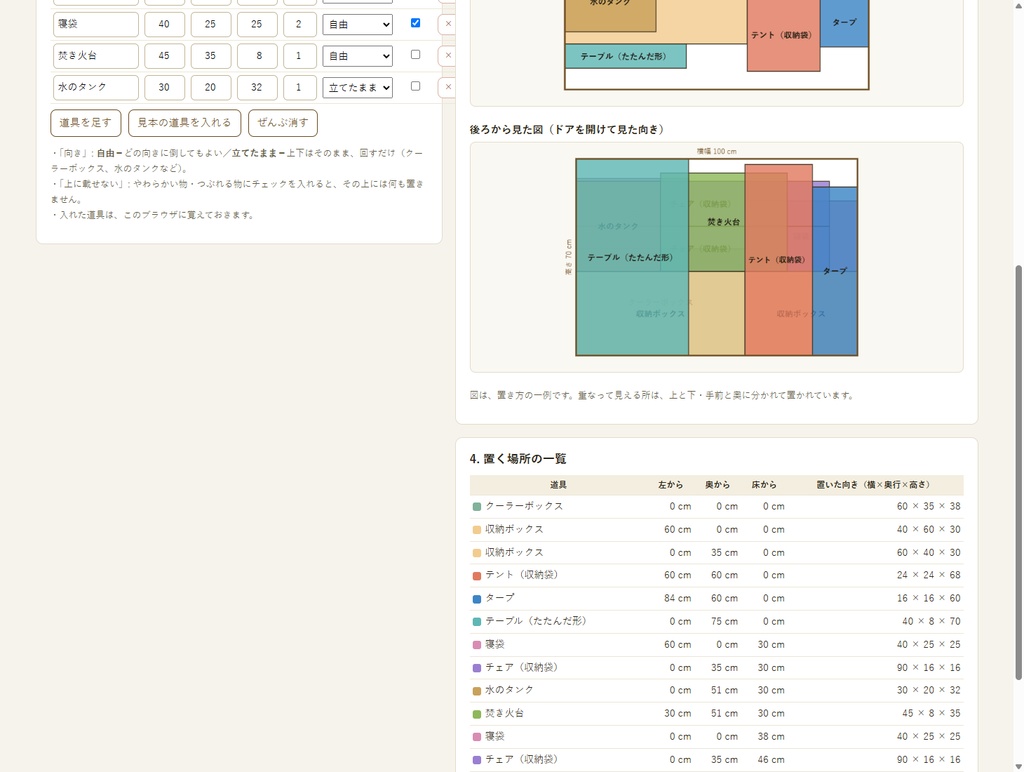
Task: Select the 水のタンク name input
Action: click(x=95, y=88)
